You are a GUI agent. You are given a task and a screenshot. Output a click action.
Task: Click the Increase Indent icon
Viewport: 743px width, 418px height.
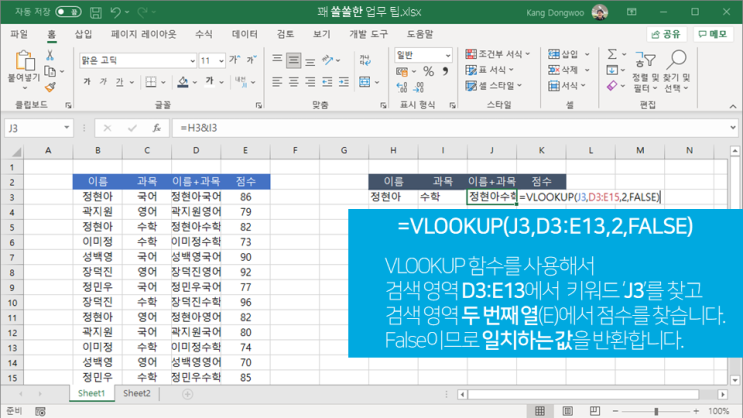click(x=344, y=82)
